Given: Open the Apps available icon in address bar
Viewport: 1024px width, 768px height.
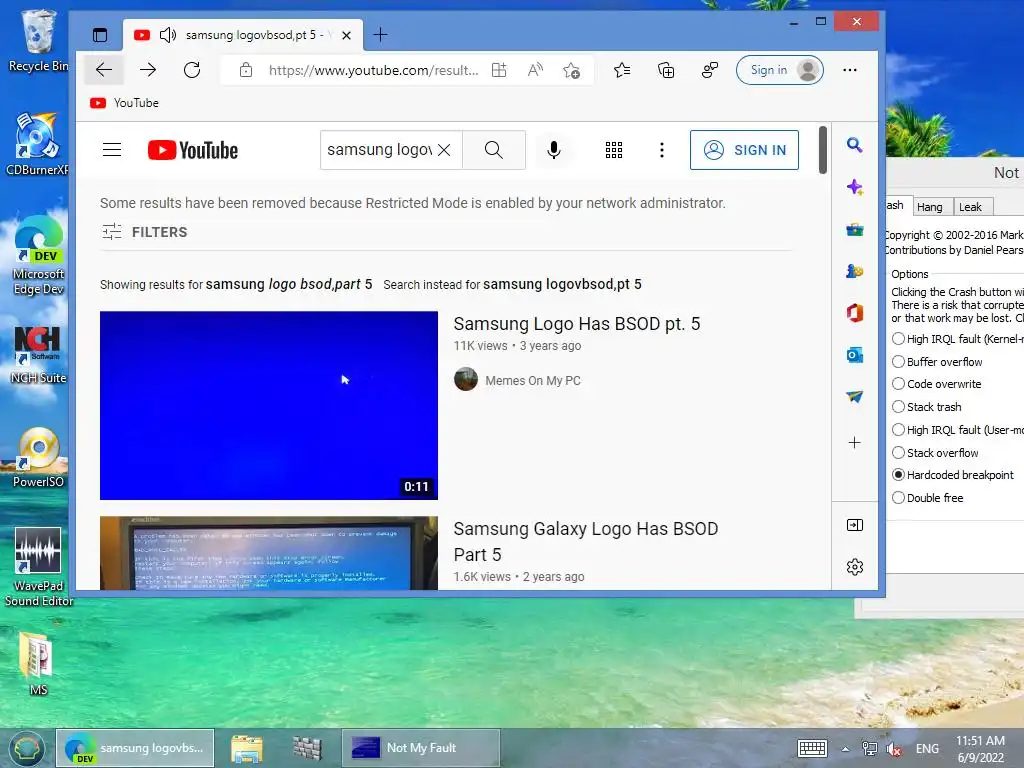Looking at the screenshot, I should pyautogui.click(x=499, y=70).
